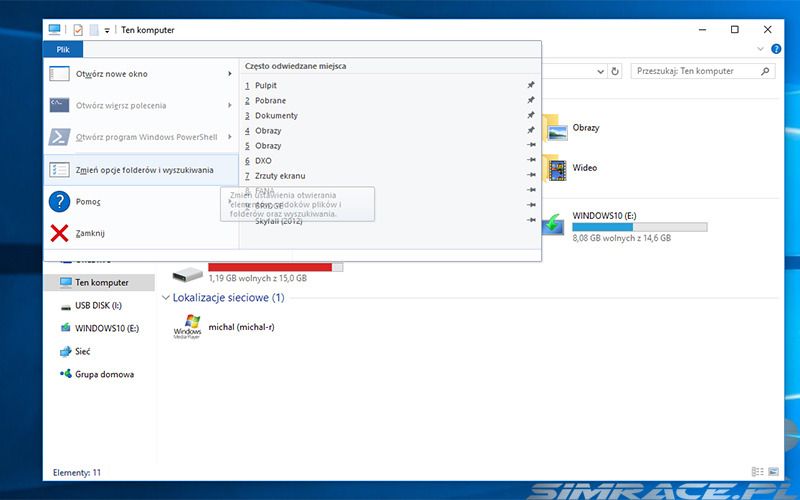Unpin Pulpit from frequent places list

pos(531,86)
